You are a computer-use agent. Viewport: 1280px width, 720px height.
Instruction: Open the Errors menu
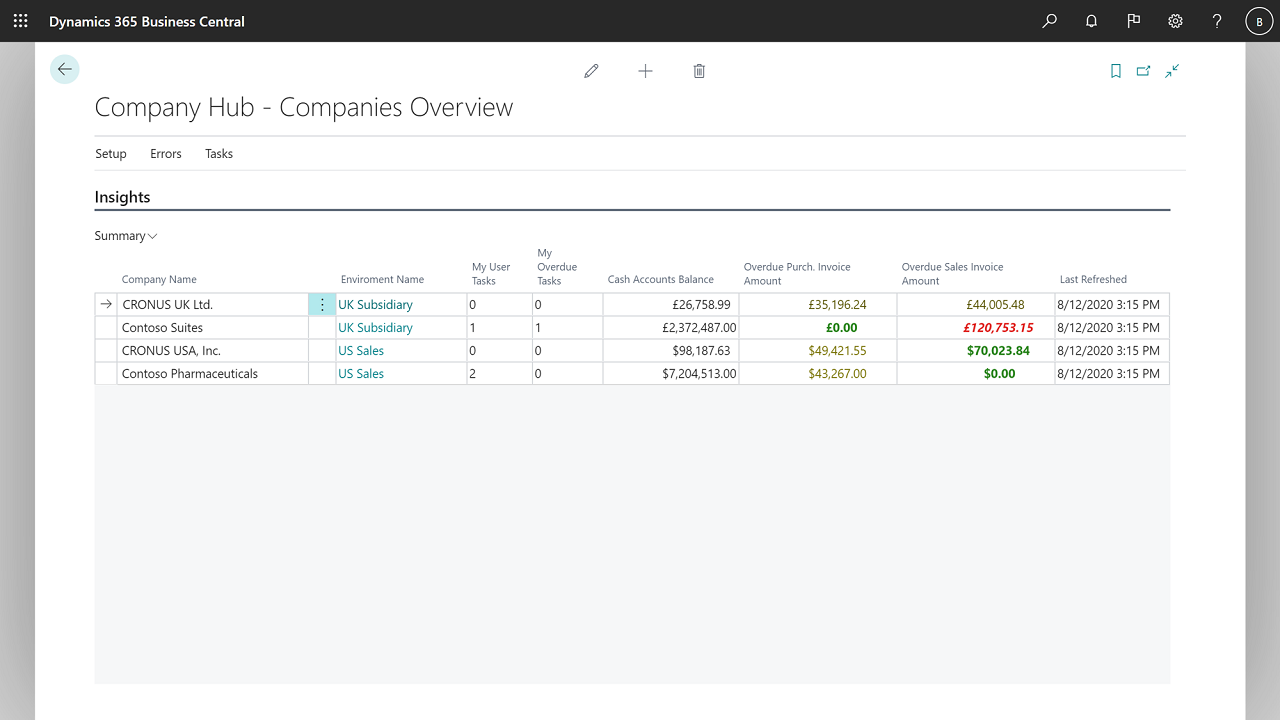[166, 154]
